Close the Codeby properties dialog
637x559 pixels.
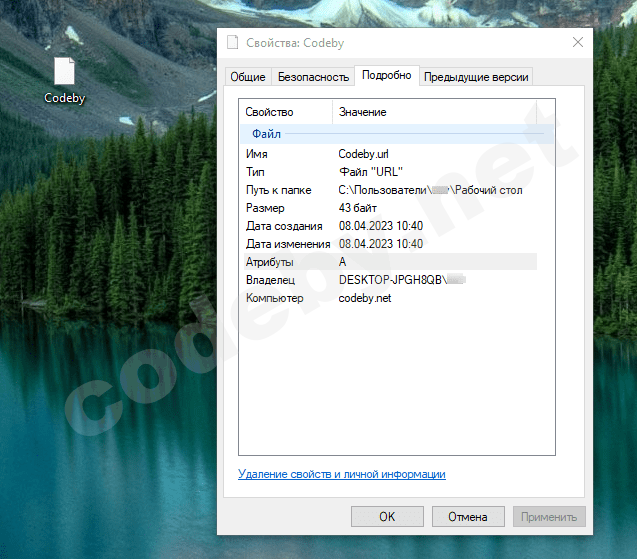(x=578, y=42)
